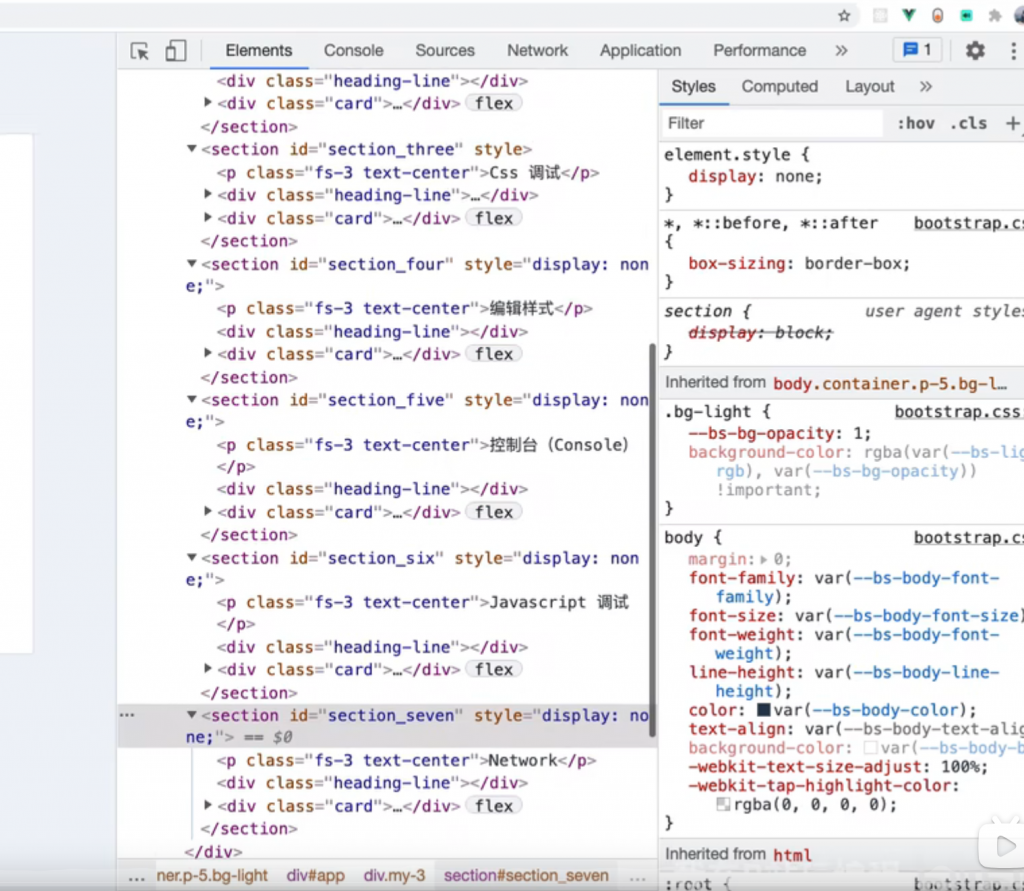The image size is (1024, 891).
Task: Click the body color property swatch
Action: pos(764,710)
